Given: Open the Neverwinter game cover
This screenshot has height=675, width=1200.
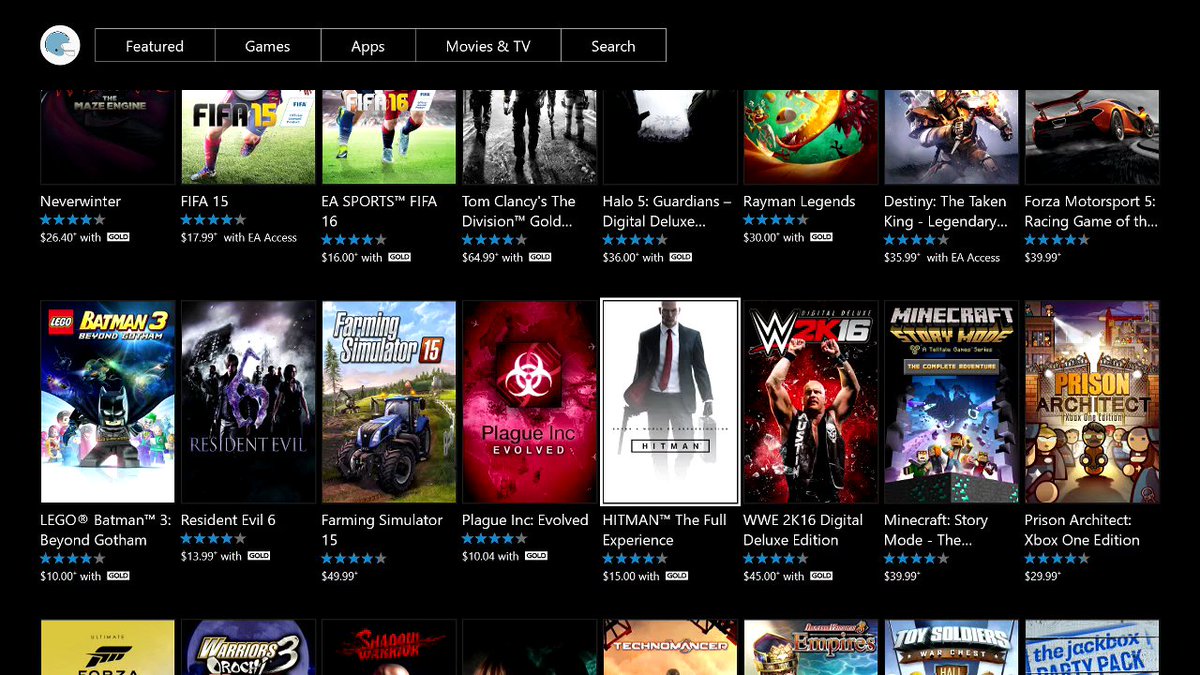Looking at the screenshot, I should (x=107, y=137).
